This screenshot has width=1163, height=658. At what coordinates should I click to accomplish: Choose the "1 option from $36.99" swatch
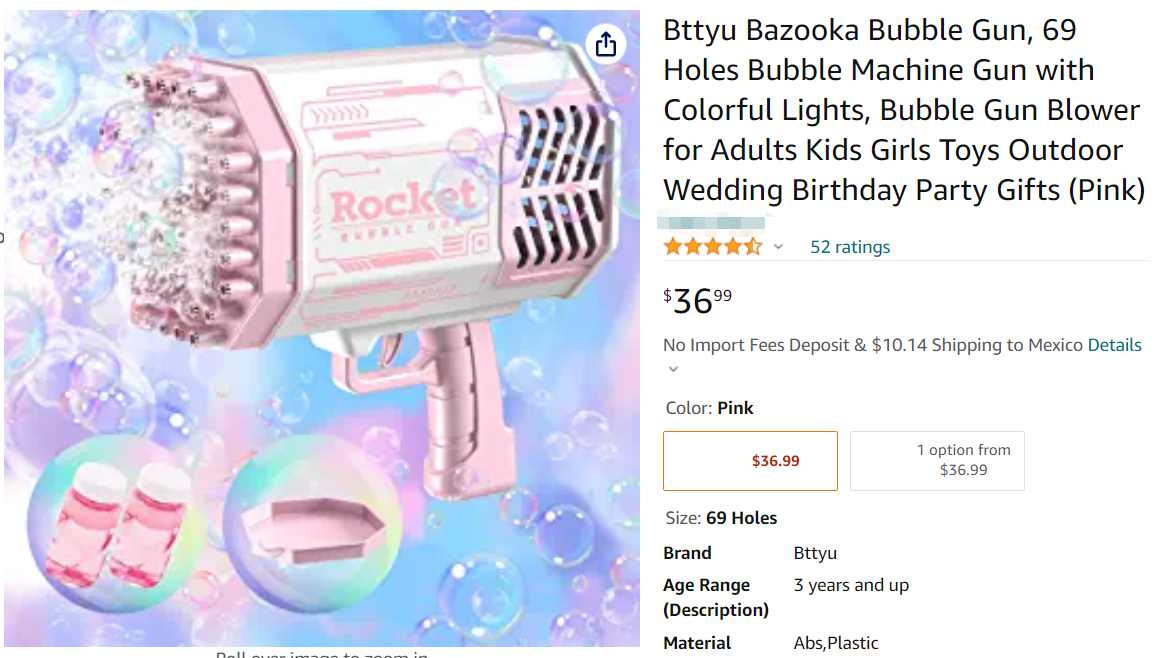pos(937,461)
